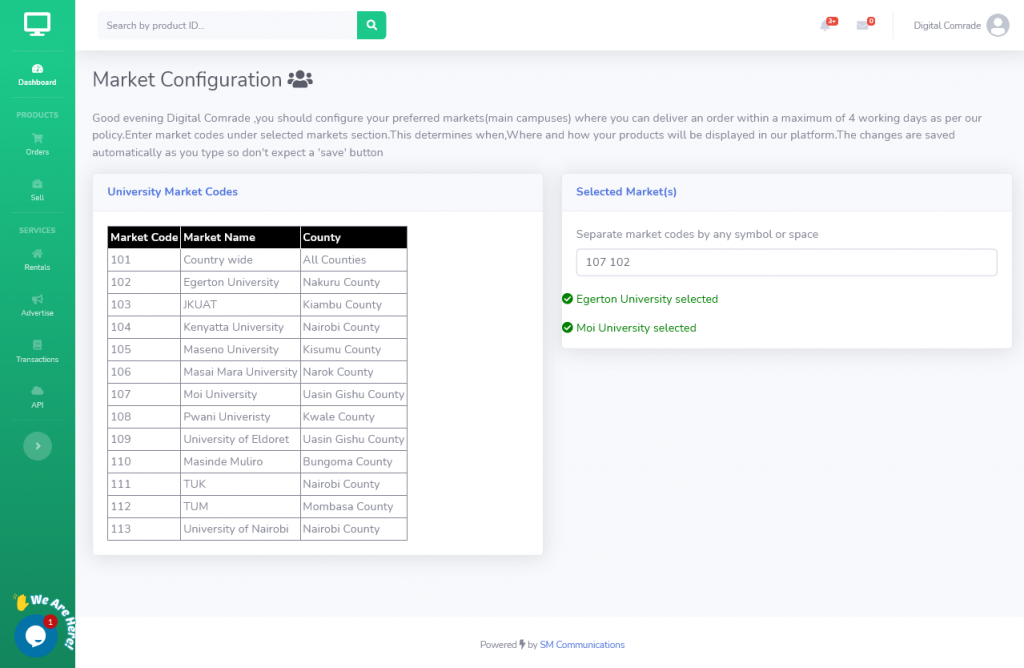Click the County column header
Image resolution: width=1024 pixels, height=668 pixels.
(x=354, y=237)
